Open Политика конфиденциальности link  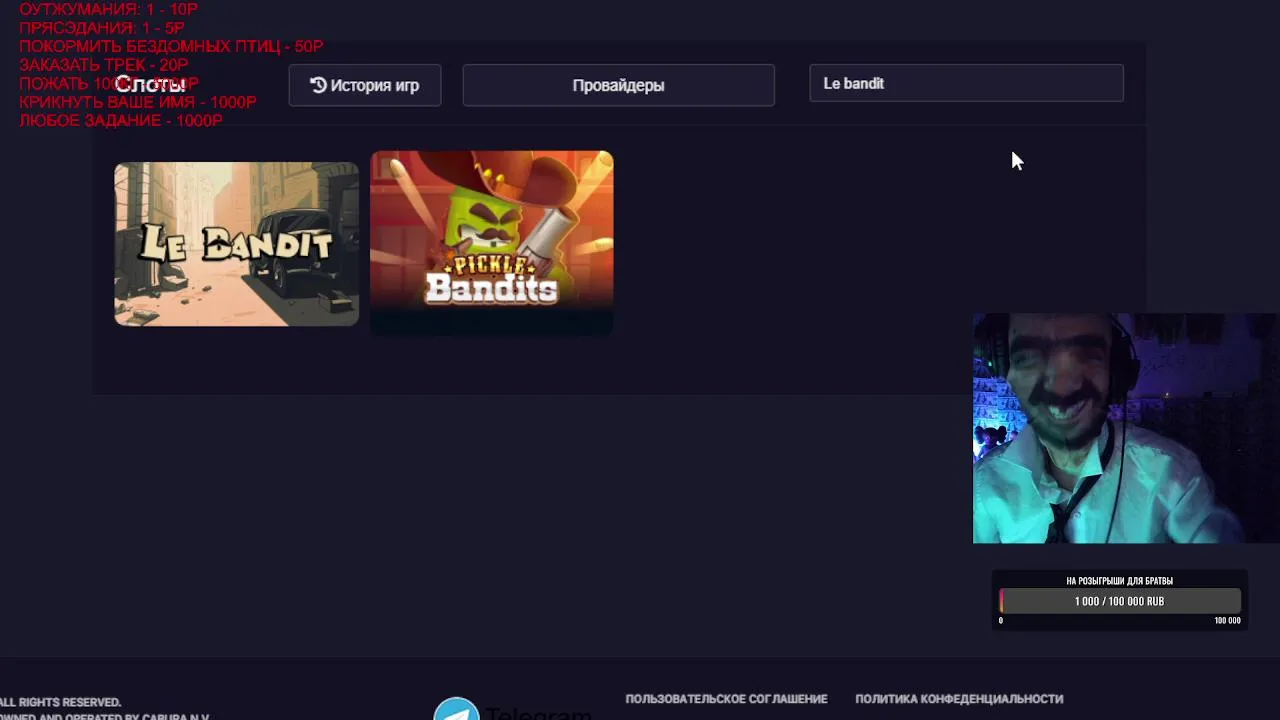coord(959,699)
